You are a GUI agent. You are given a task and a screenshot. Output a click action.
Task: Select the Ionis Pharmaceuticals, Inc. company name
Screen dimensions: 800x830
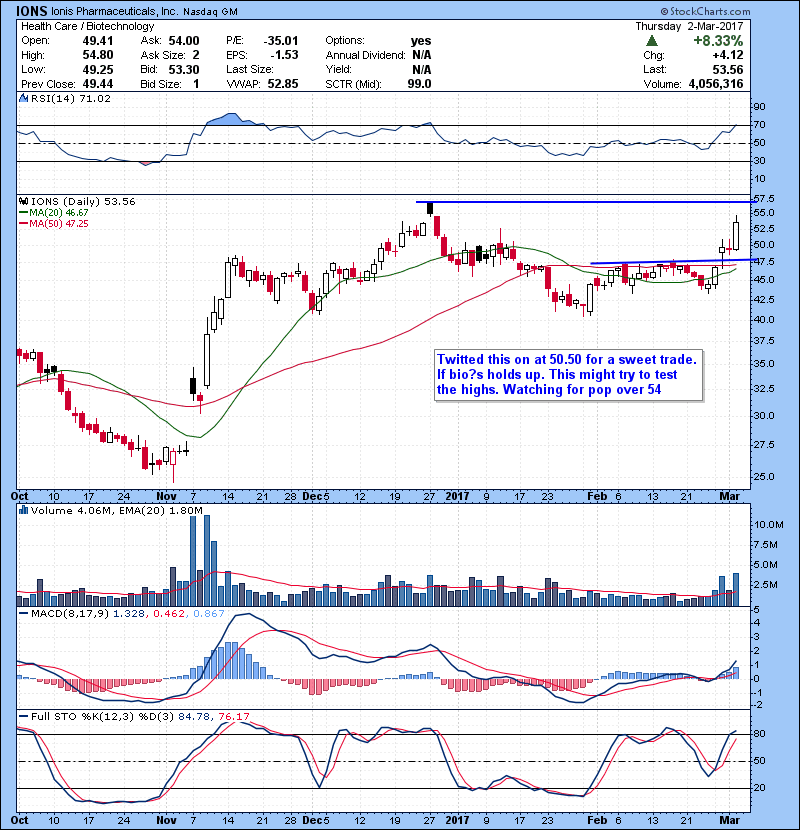pos(115,11)
